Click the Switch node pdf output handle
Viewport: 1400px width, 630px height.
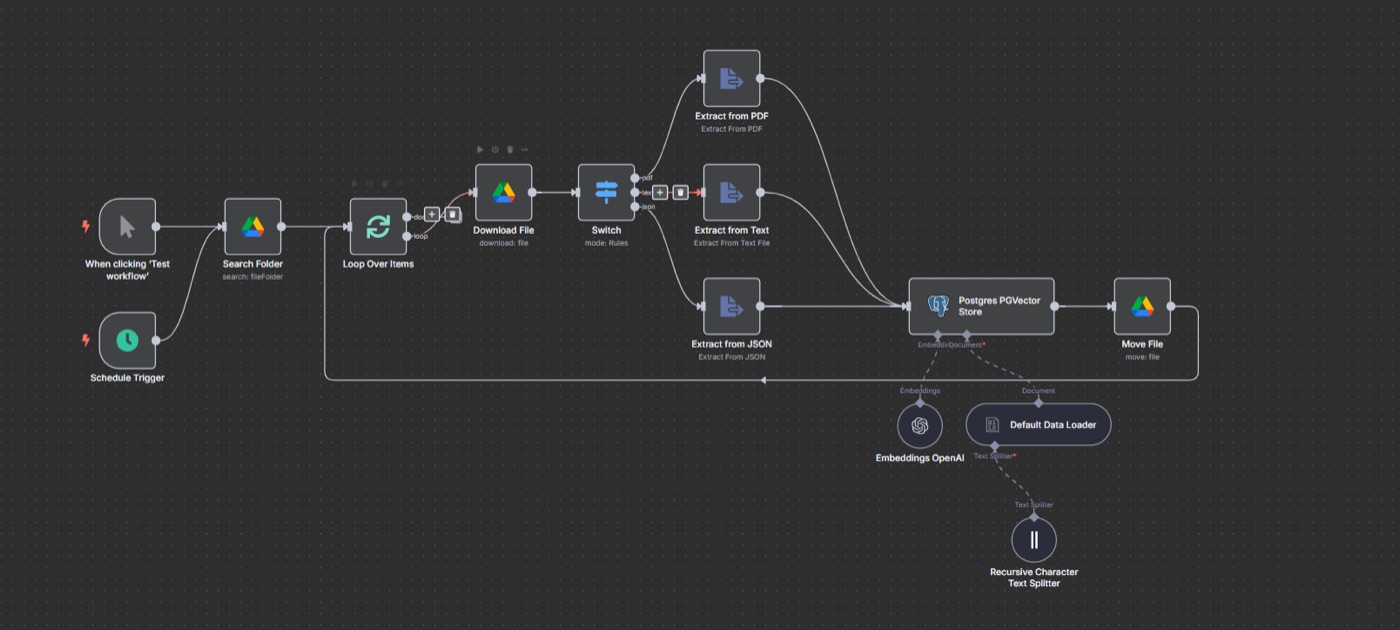[635, 178]
